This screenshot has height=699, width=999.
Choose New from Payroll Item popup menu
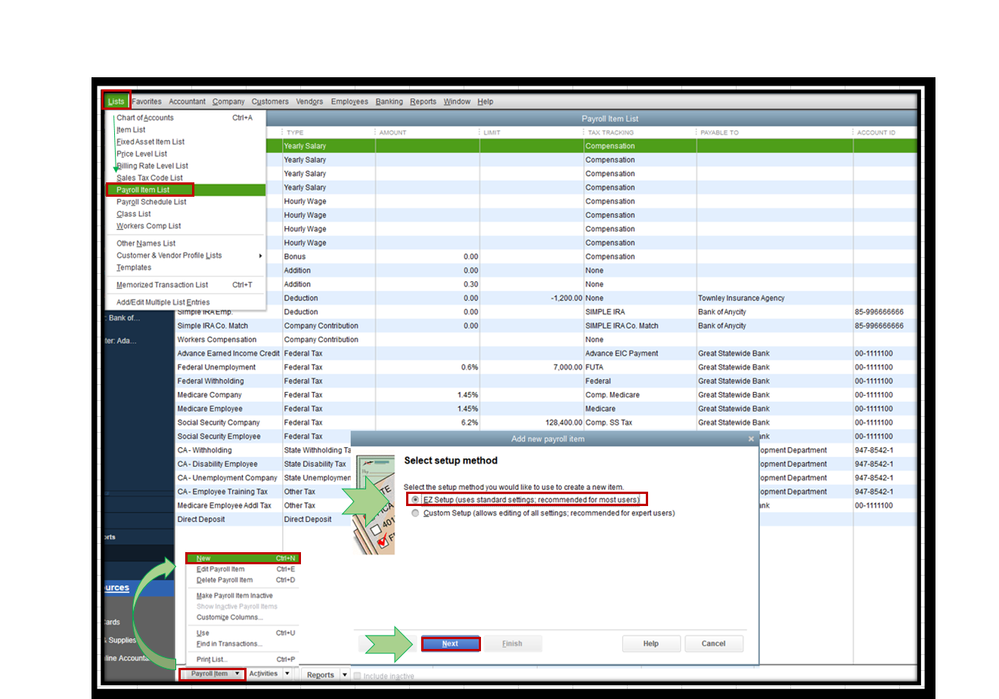(x=243, y=558)
